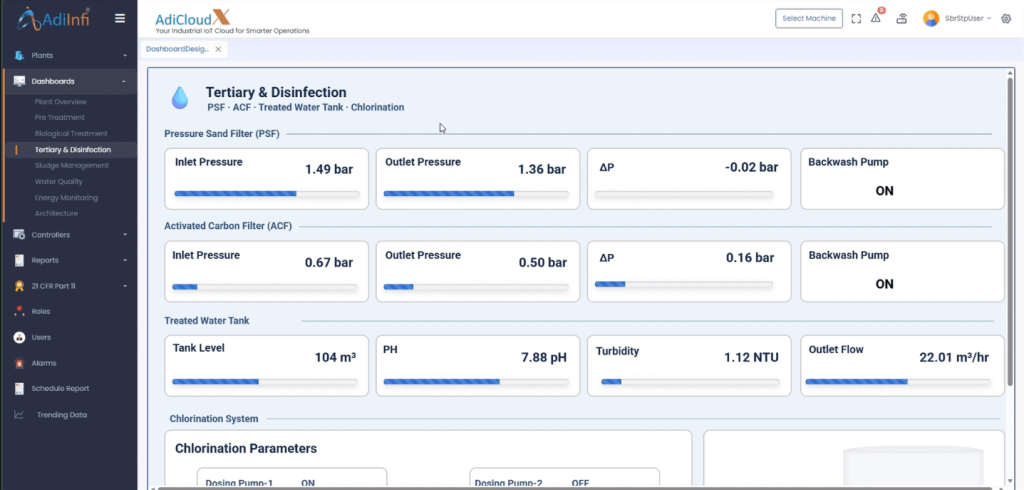
Task: Click the Schedule Report icon
Action: tap(19, 389)
